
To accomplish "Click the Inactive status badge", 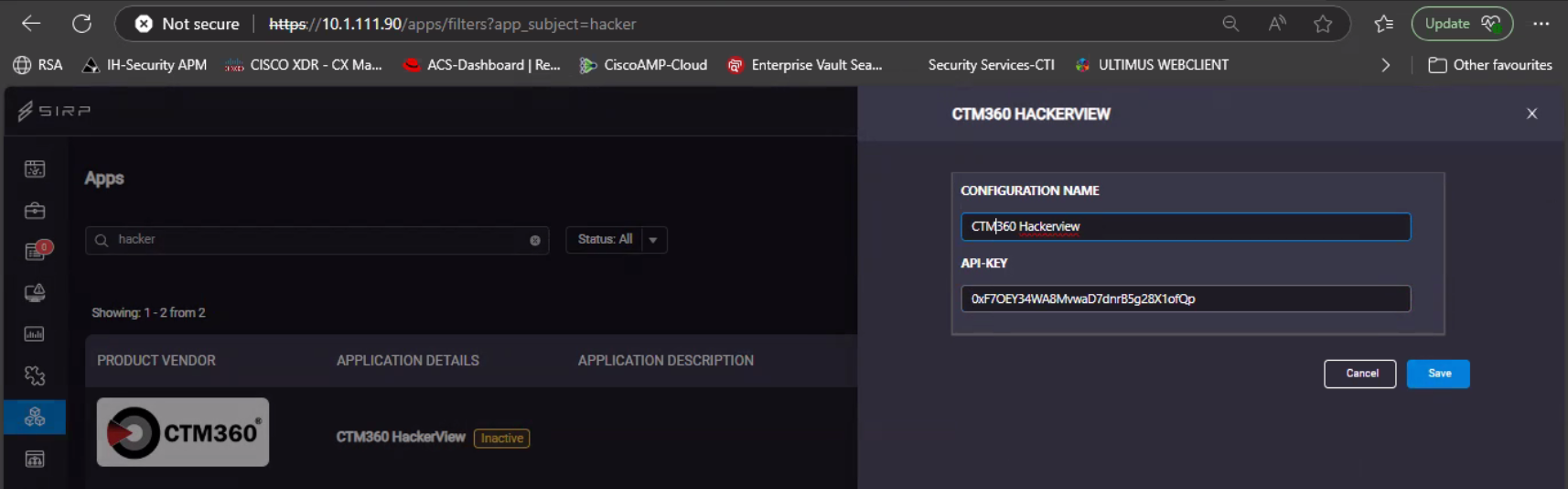I will (x=502, y=439).
